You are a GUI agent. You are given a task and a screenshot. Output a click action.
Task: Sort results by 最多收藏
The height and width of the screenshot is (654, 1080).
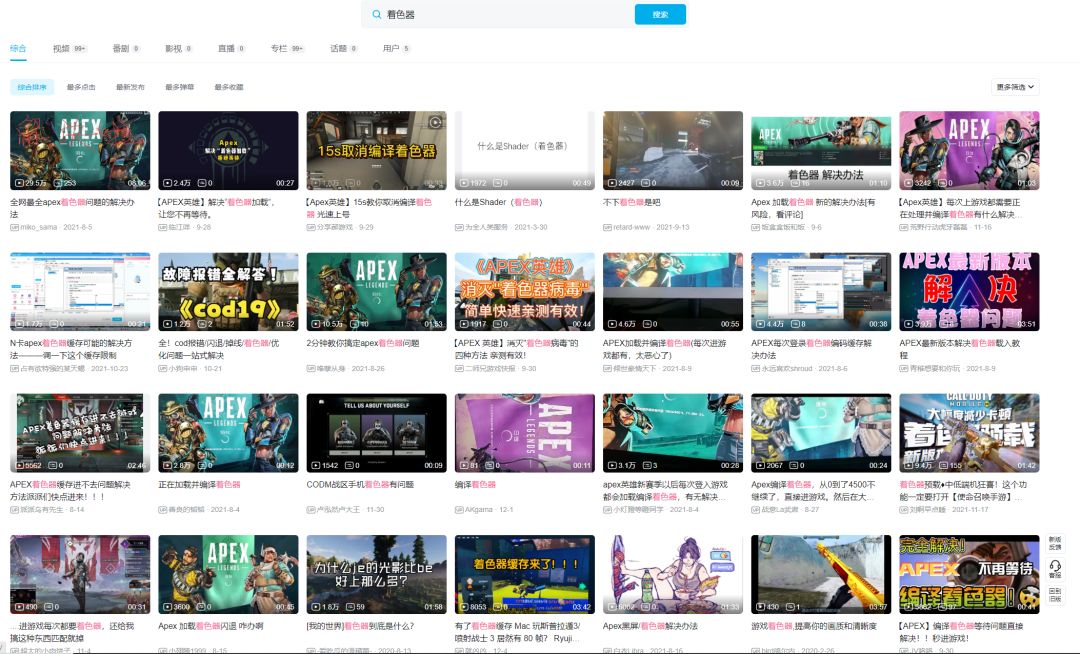[229, 87]
